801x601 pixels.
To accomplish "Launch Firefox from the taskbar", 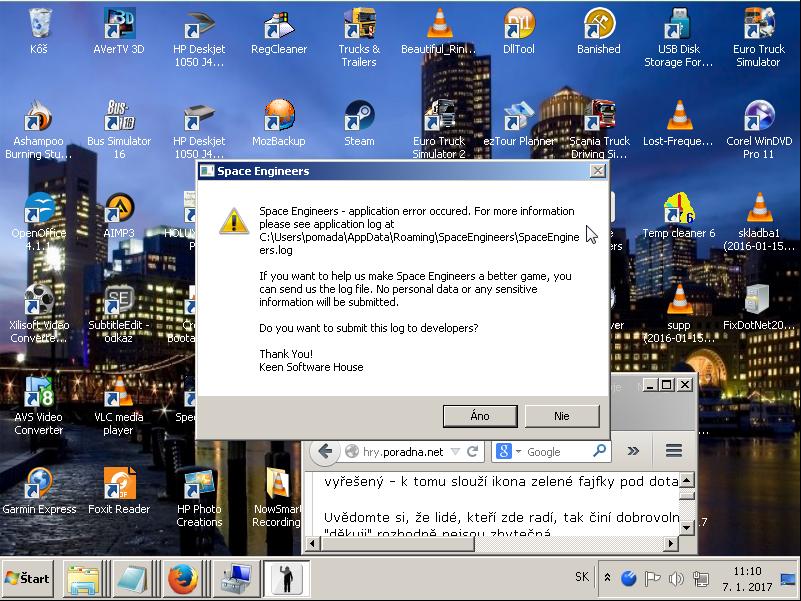I will pyautogui.click(x=181, y=578).
